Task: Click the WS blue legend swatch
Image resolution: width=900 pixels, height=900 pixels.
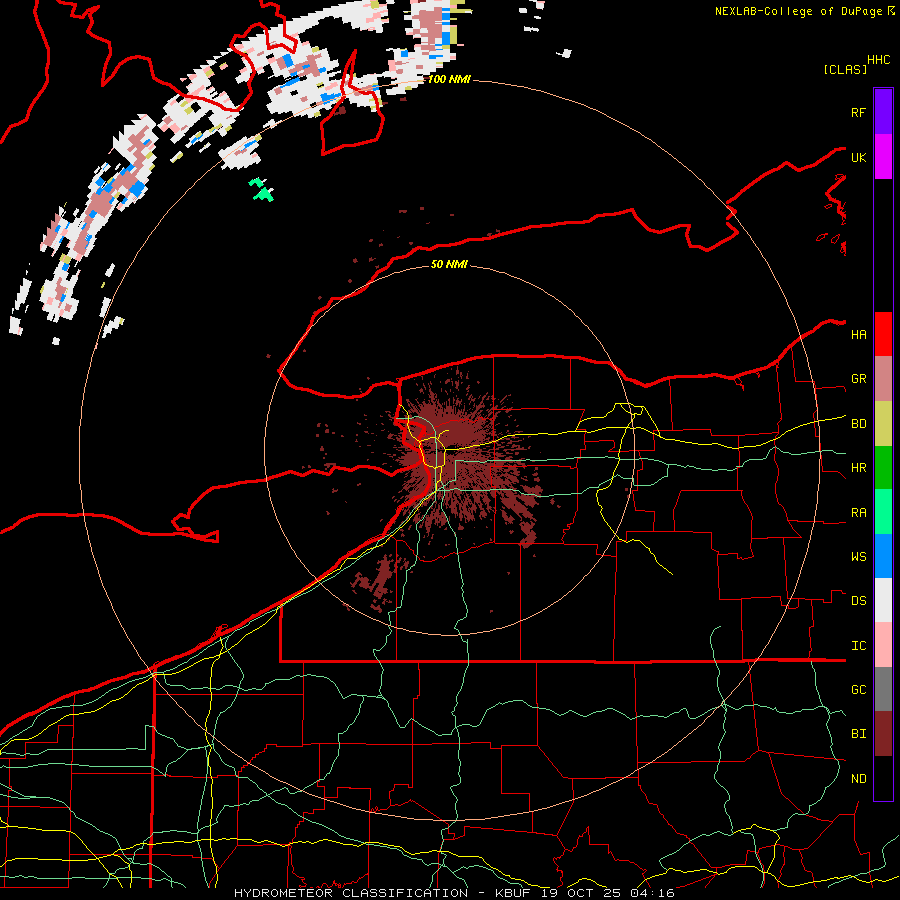Action: (883, 556)
